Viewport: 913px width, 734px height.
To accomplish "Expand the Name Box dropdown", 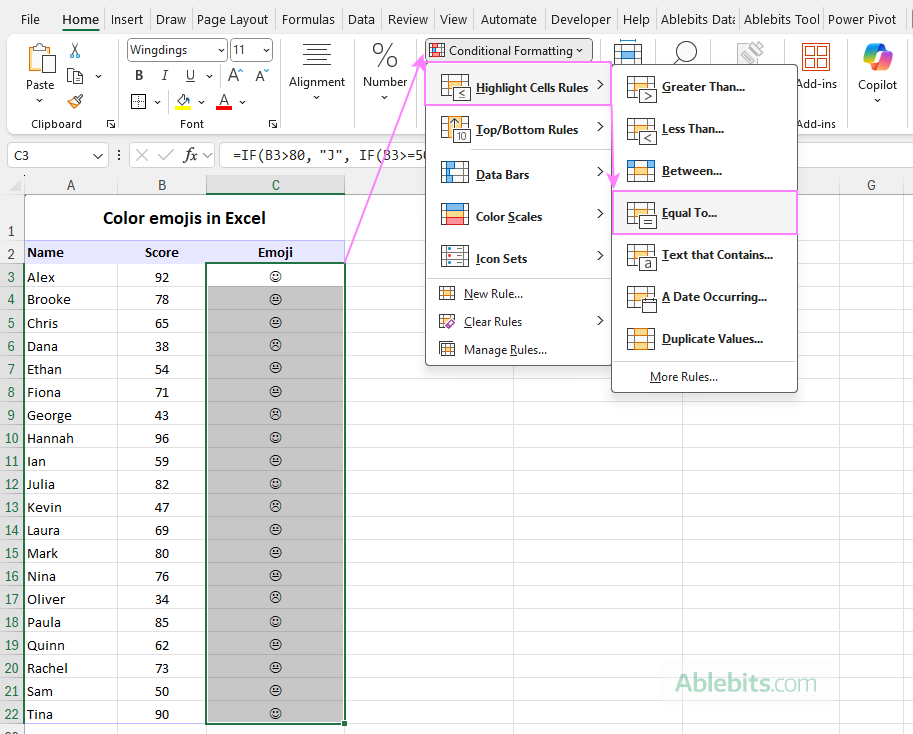I will tap(98, 156).
